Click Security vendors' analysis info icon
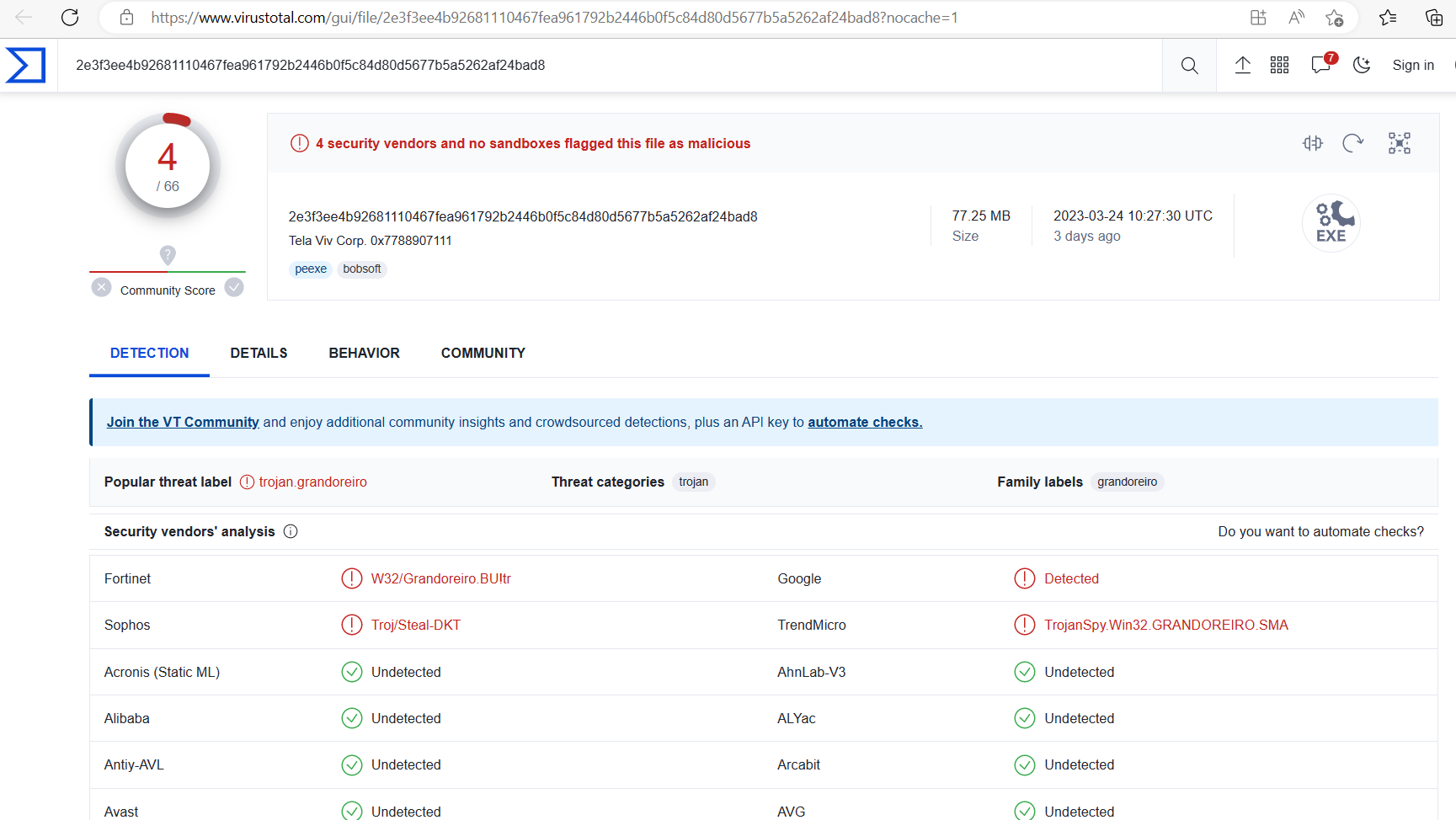1456x820 pixels. click(291, 532)
